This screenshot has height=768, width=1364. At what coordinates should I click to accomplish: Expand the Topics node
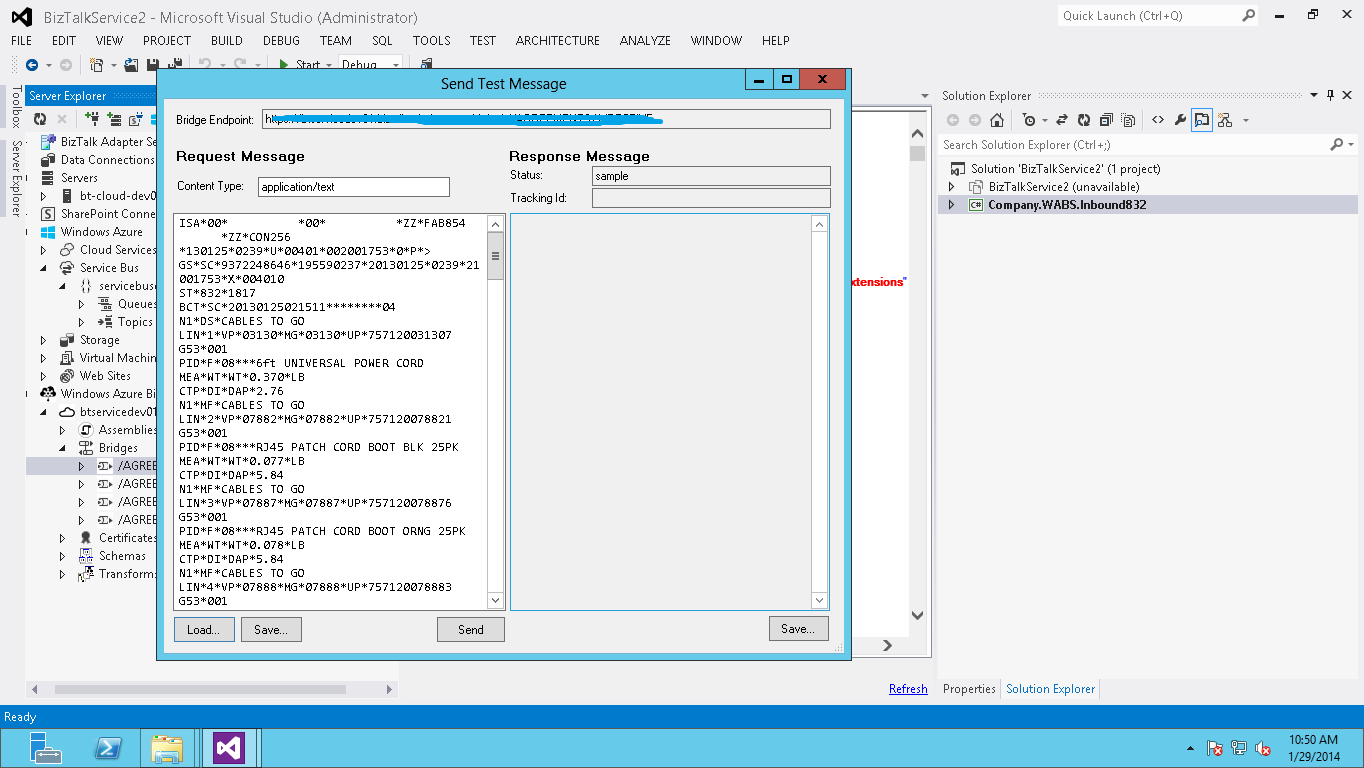pos(82,322)
